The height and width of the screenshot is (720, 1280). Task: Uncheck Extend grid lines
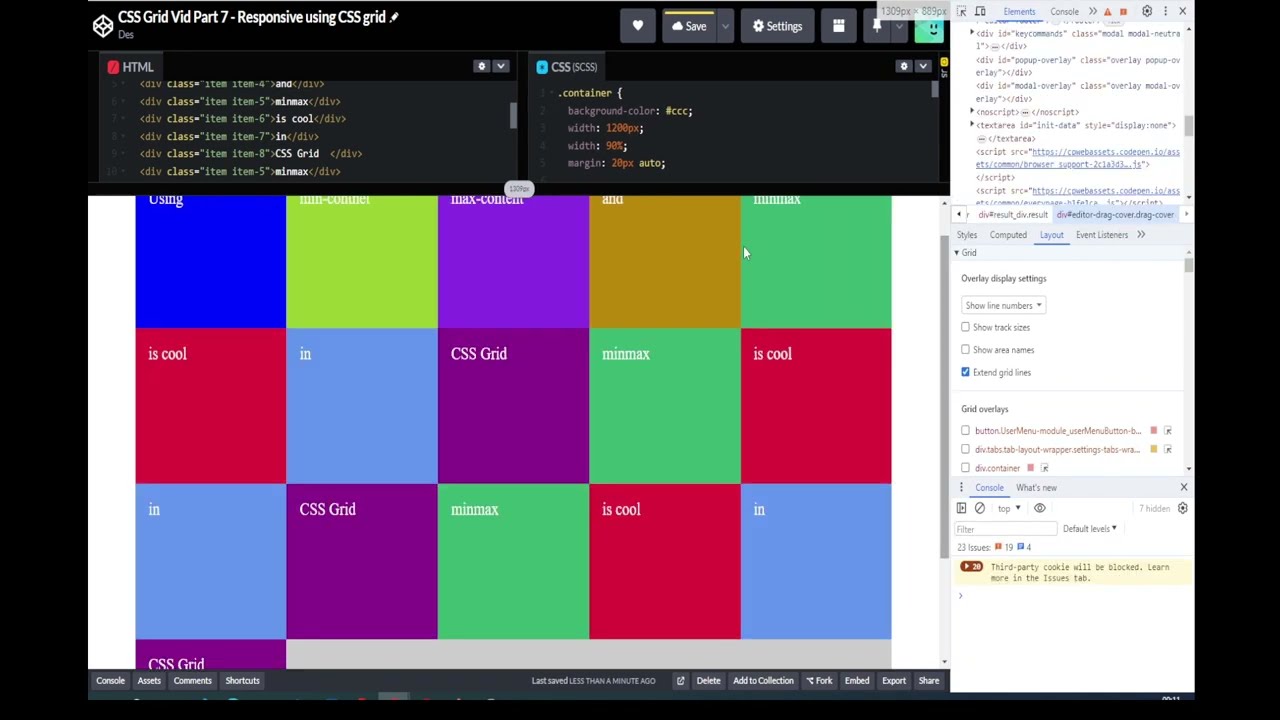point(965,372)
